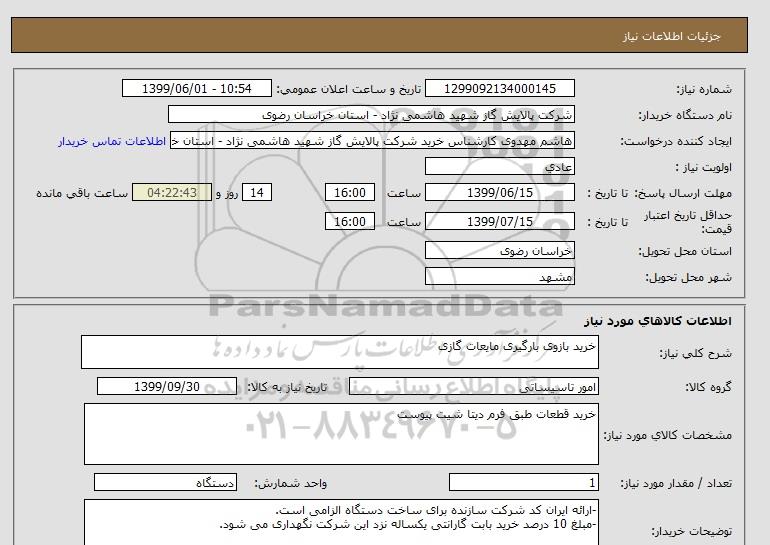Select the delivery city field مشهد
This screenshot has height=545, width=770.
point(499,276)
